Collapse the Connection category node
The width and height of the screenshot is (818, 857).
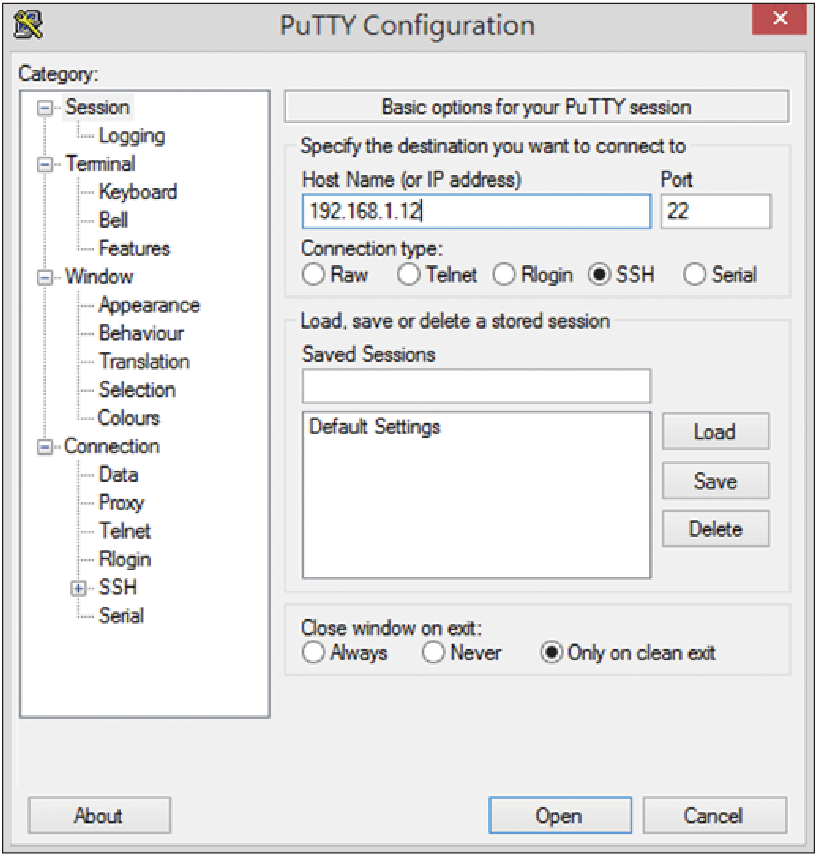tap(45, 447)
